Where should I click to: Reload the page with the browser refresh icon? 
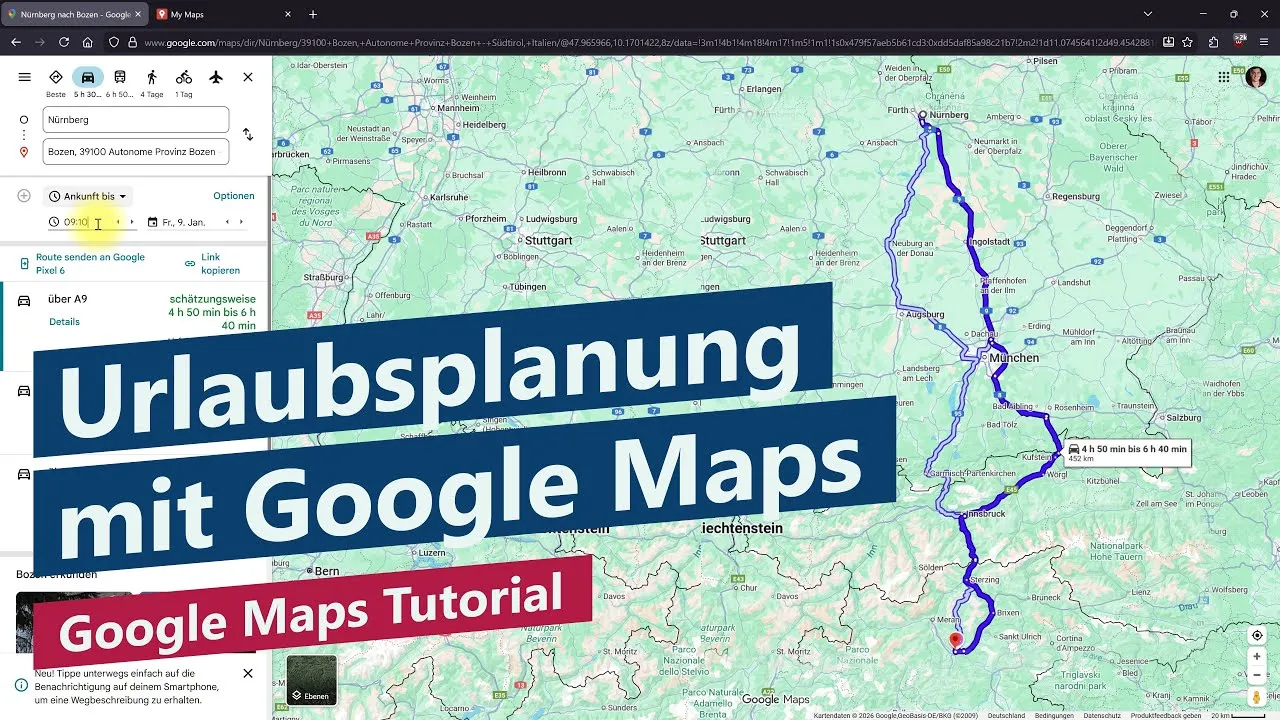point(63,42)
